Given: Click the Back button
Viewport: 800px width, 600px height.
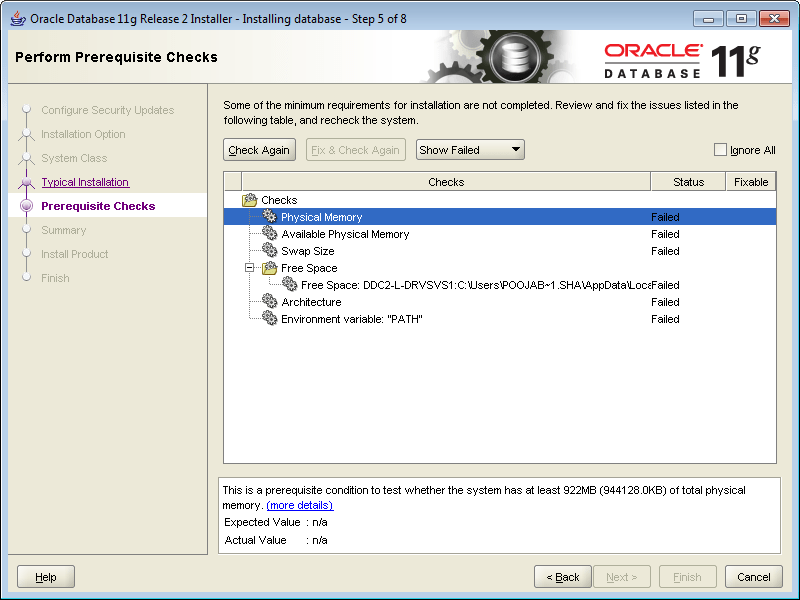Looking at the screenshot, I should click(562, 577).
